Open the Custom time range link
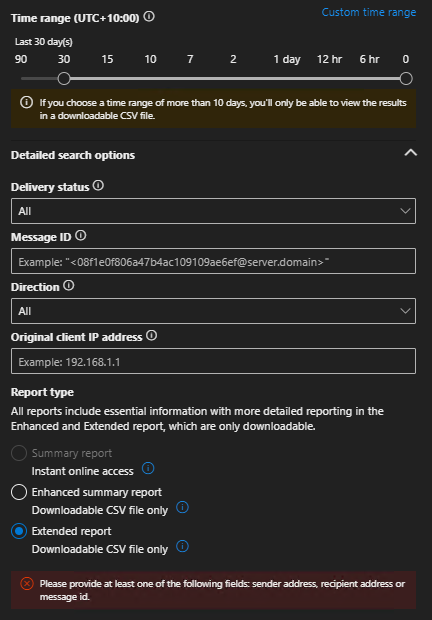432x620 pixels. 369,12
